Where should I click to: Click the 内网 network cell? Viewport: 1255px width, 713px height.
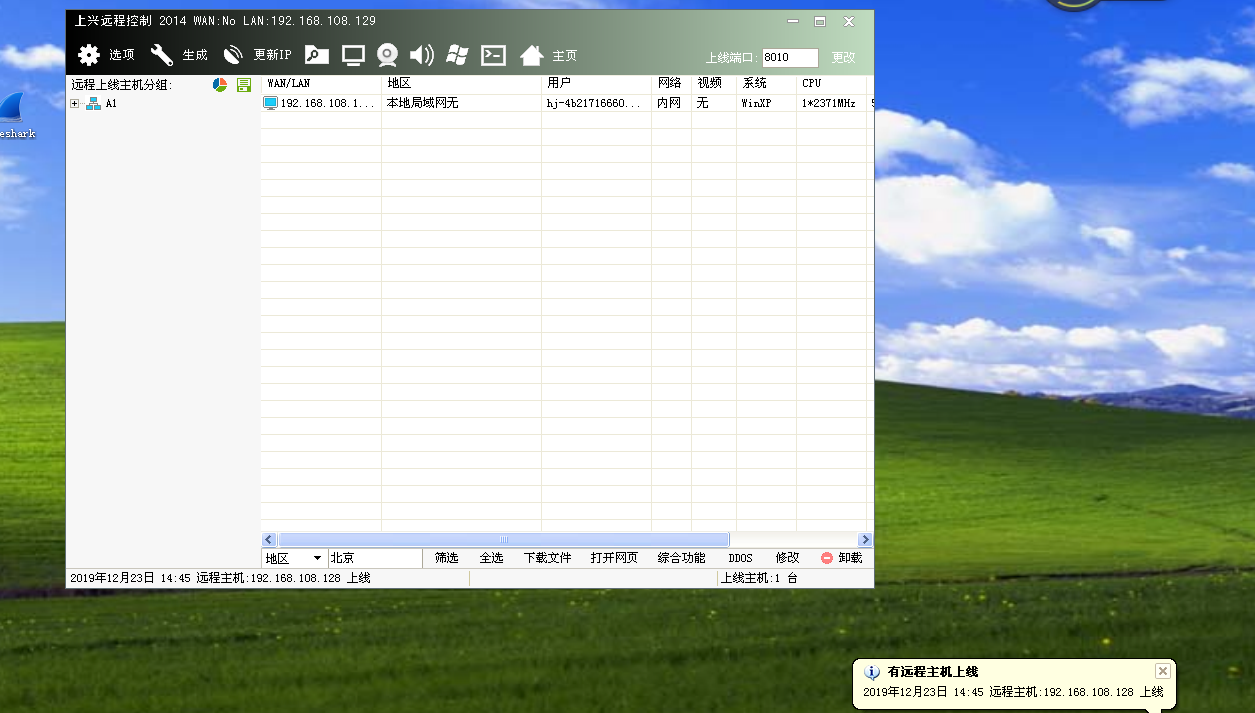(x=669, y=103)
